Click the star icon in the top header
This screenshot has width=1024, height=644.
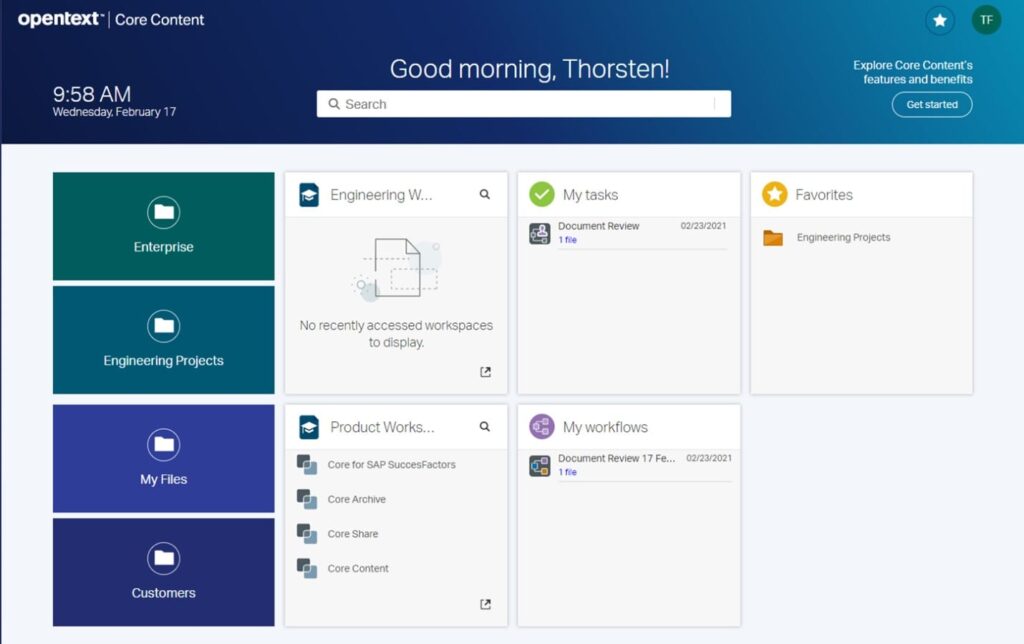939,20
